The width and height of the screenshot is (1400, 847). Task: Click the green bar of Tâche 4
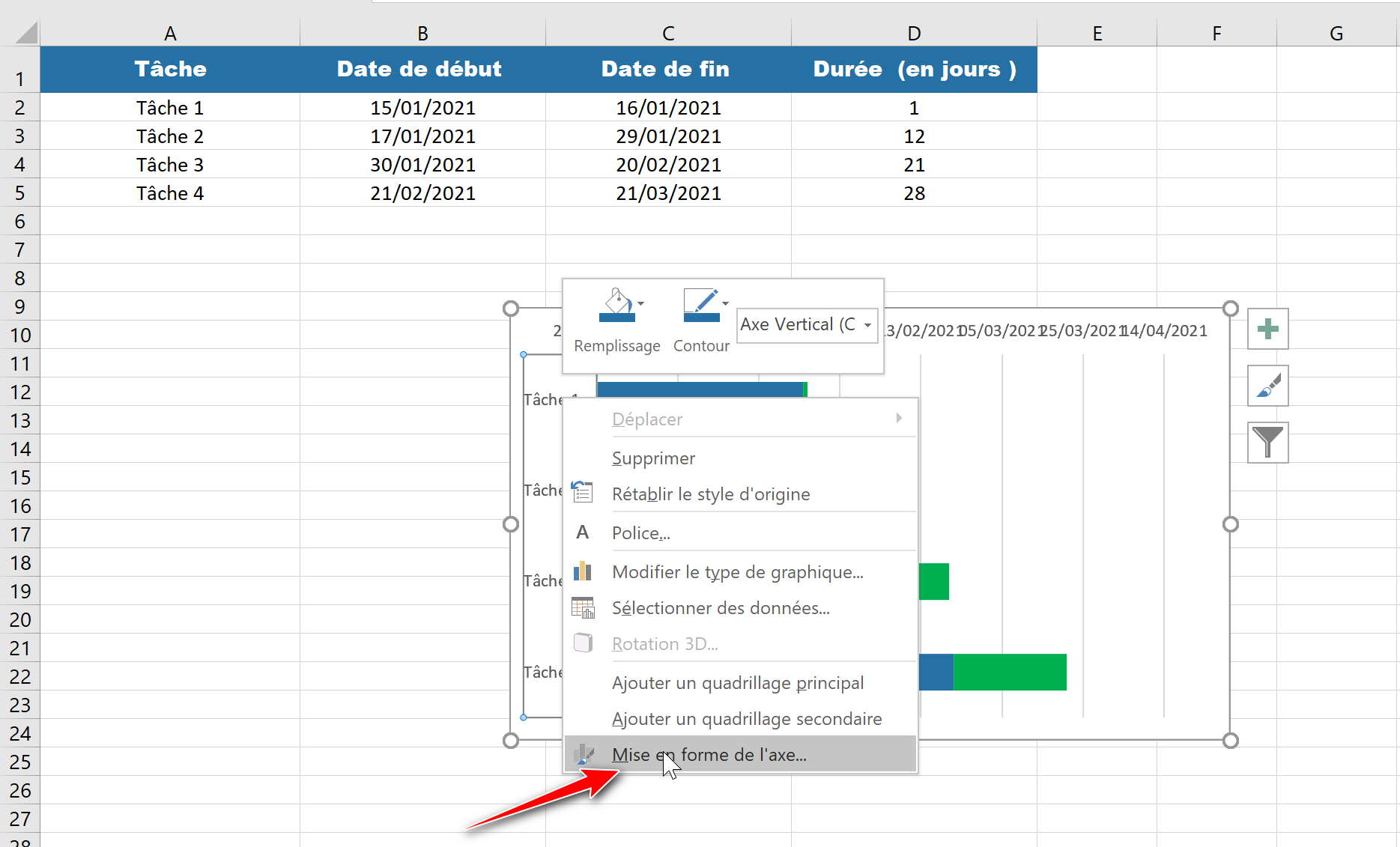point(1009,673)
